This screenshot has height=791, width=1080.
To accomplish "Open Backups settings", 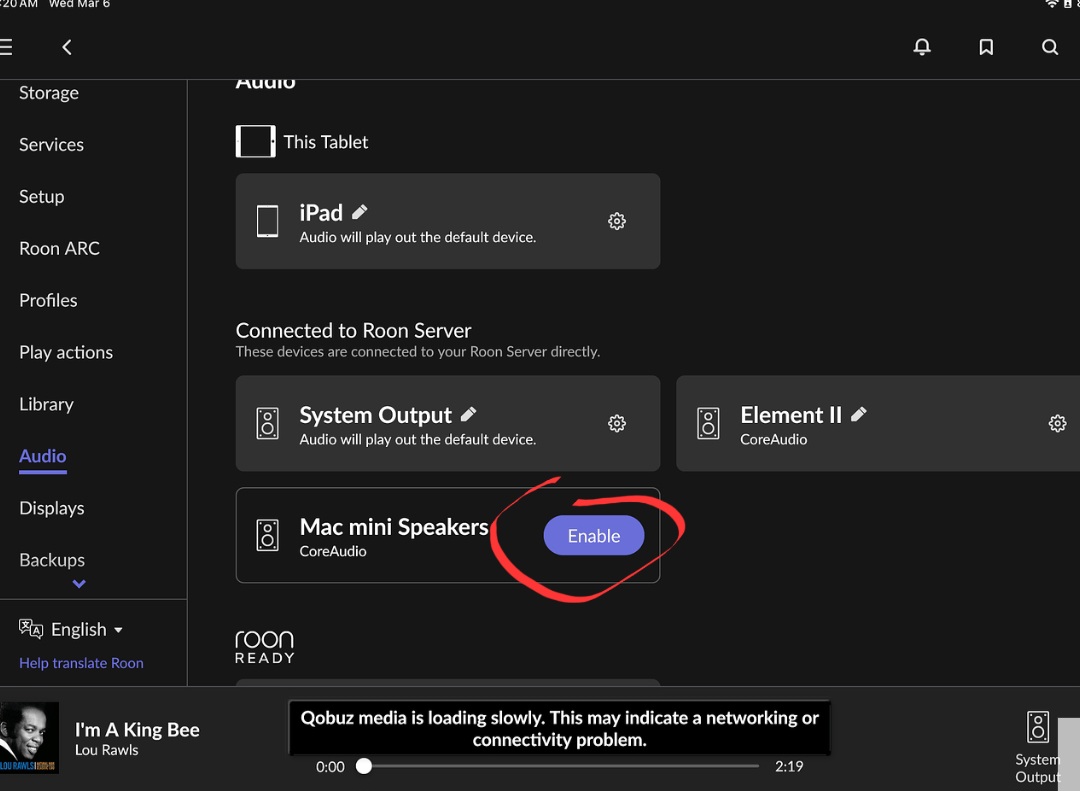I will pos(52,559).
